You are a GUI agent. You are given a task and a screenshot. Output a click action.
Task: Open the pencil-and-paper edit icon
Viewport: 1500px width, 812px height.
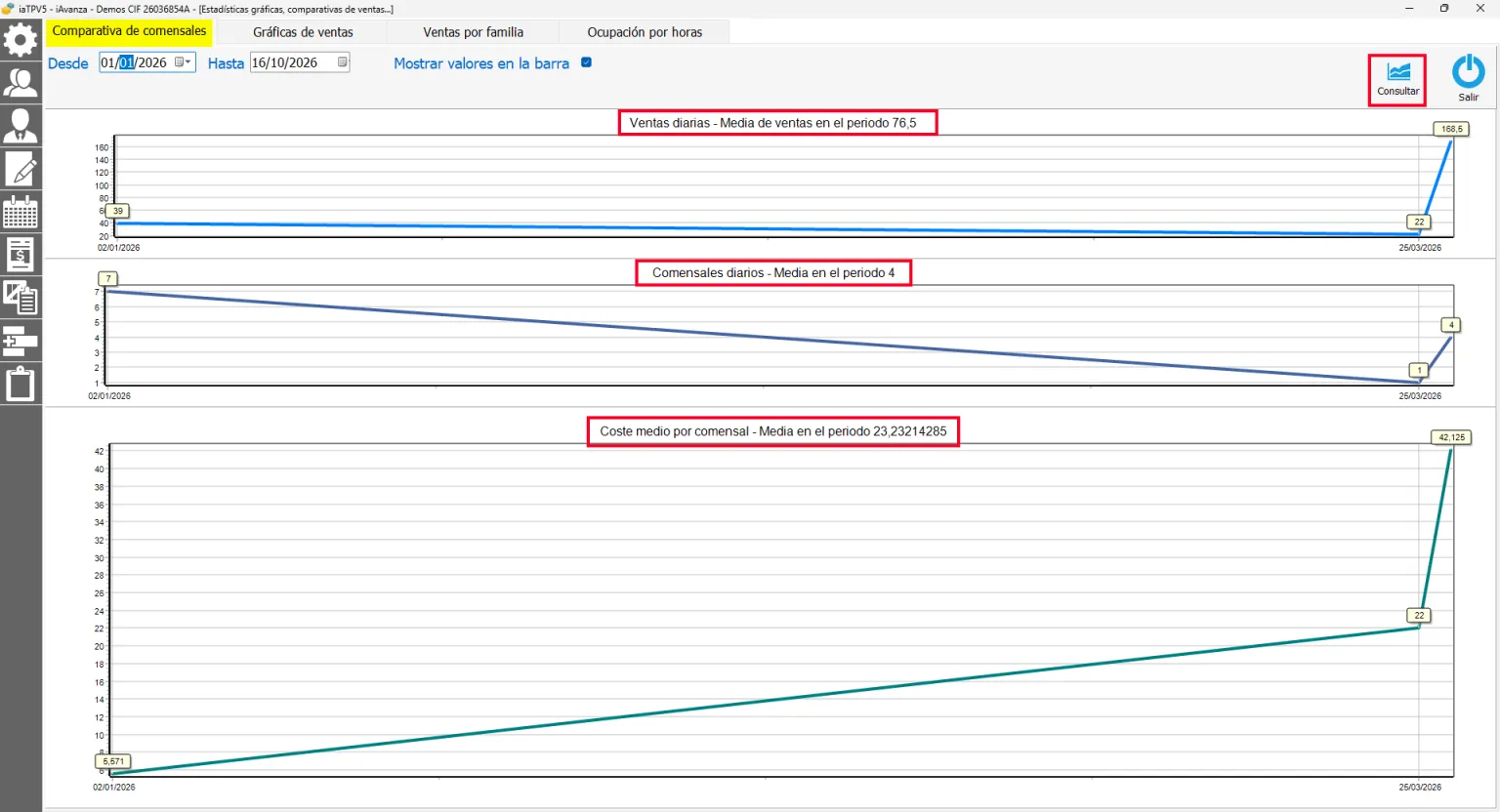tap(21, 169)
